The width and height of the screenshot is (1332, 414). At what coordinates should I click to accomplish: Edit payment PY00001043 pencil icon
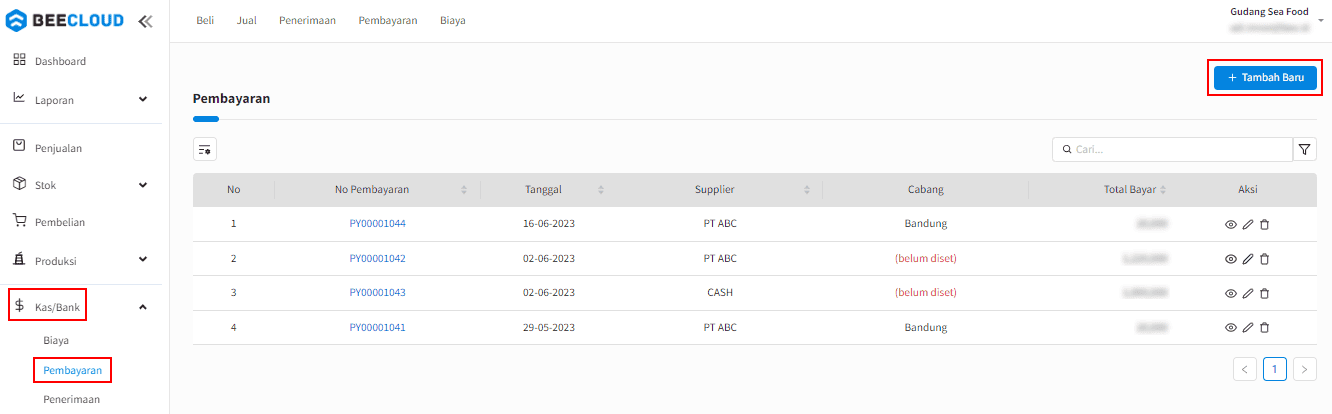pos(1248,294)
